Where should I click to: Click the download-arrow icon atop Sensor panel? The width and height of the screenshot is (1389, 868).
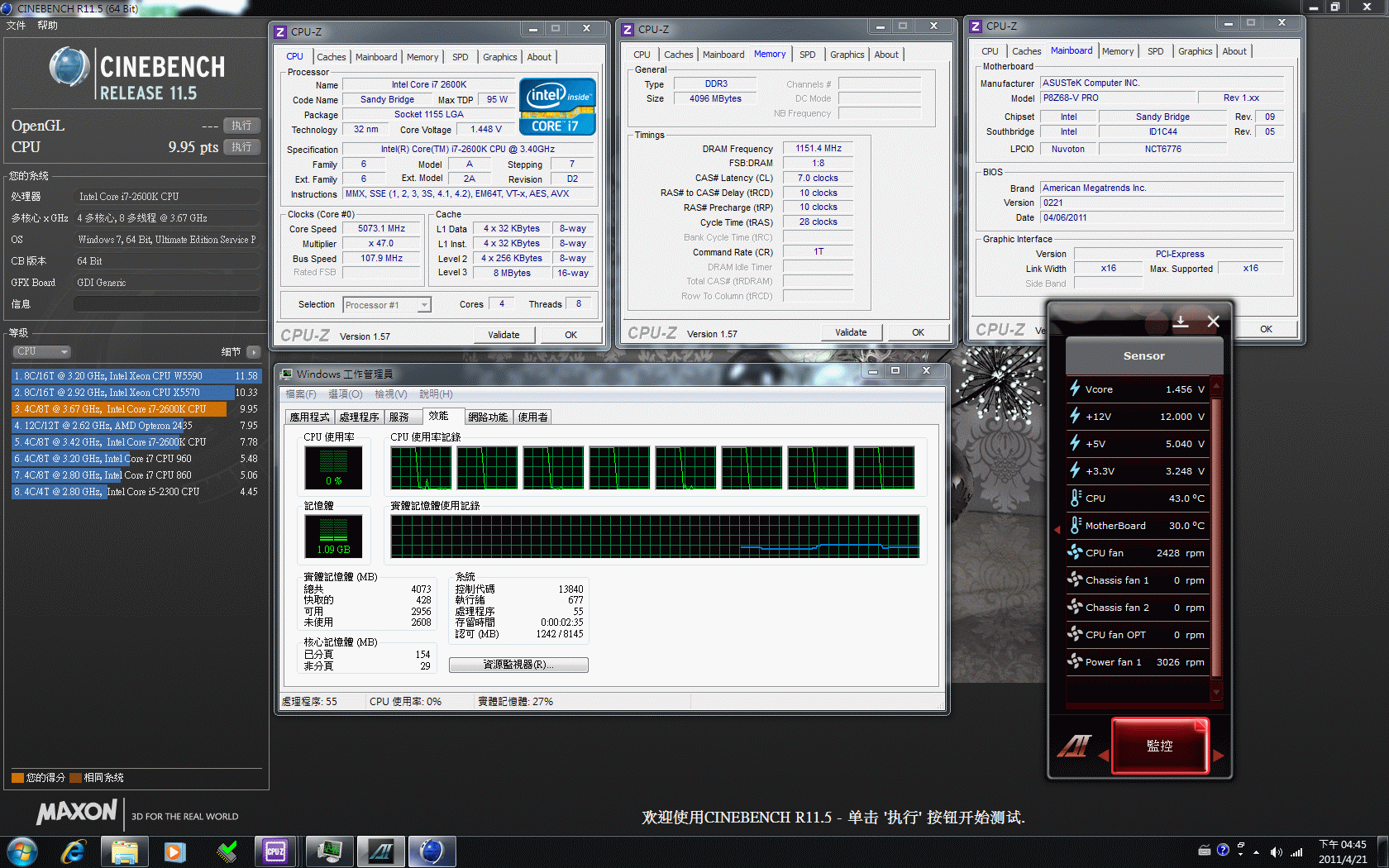pos(1181,321)
